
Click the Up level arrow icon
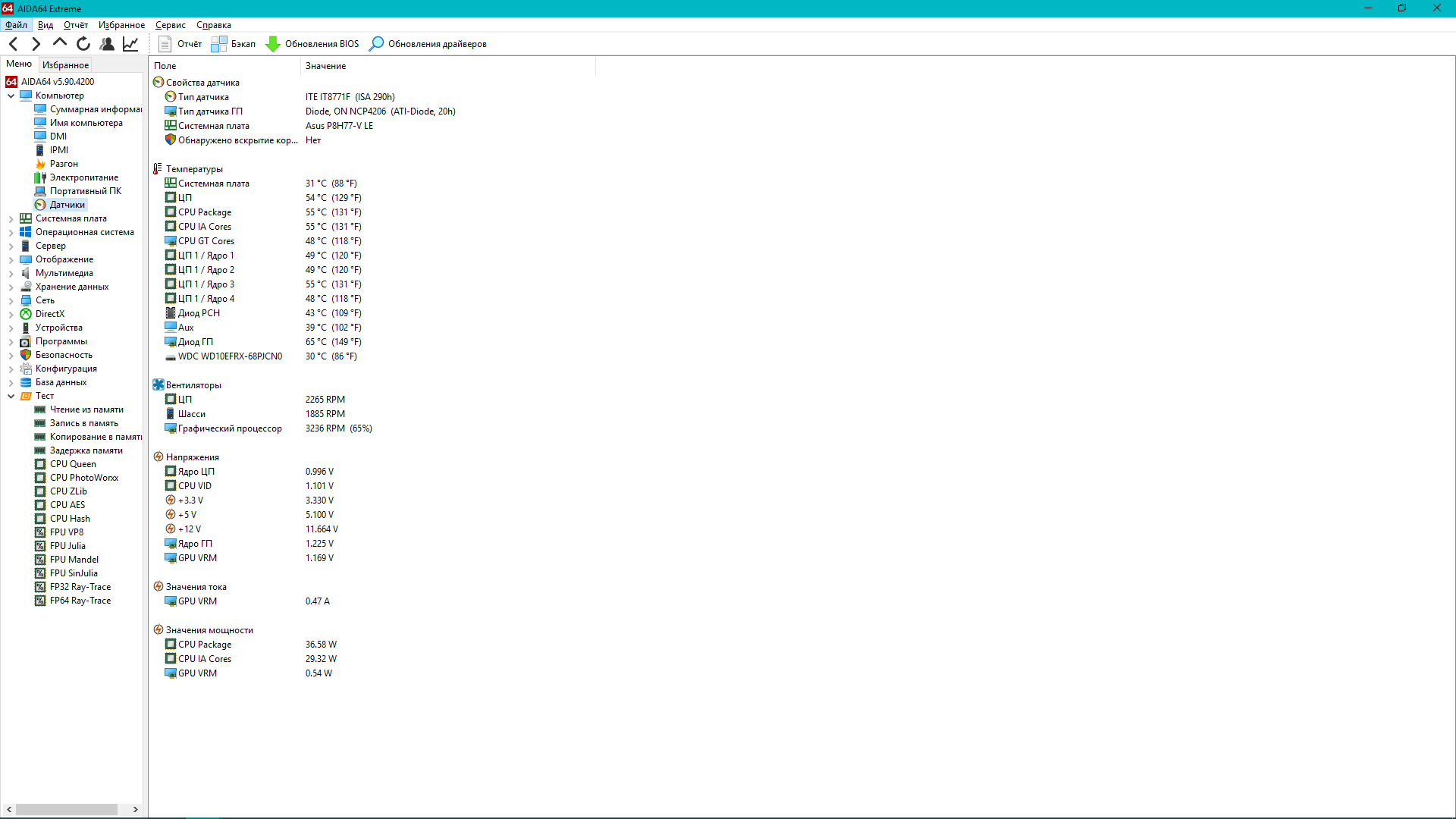60,43
